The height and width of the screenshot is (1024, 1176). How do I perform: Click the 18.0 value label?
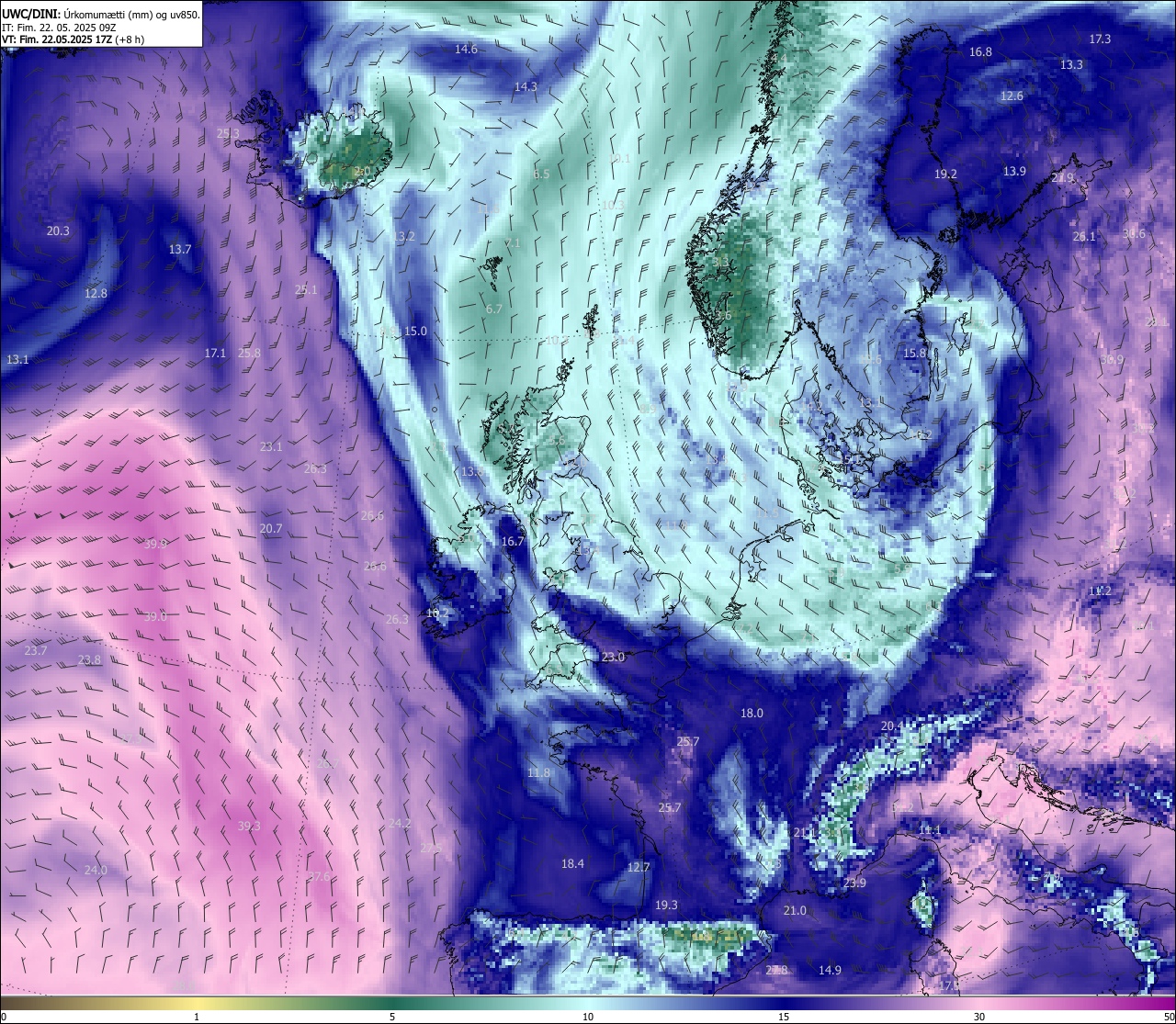point(752,713)
